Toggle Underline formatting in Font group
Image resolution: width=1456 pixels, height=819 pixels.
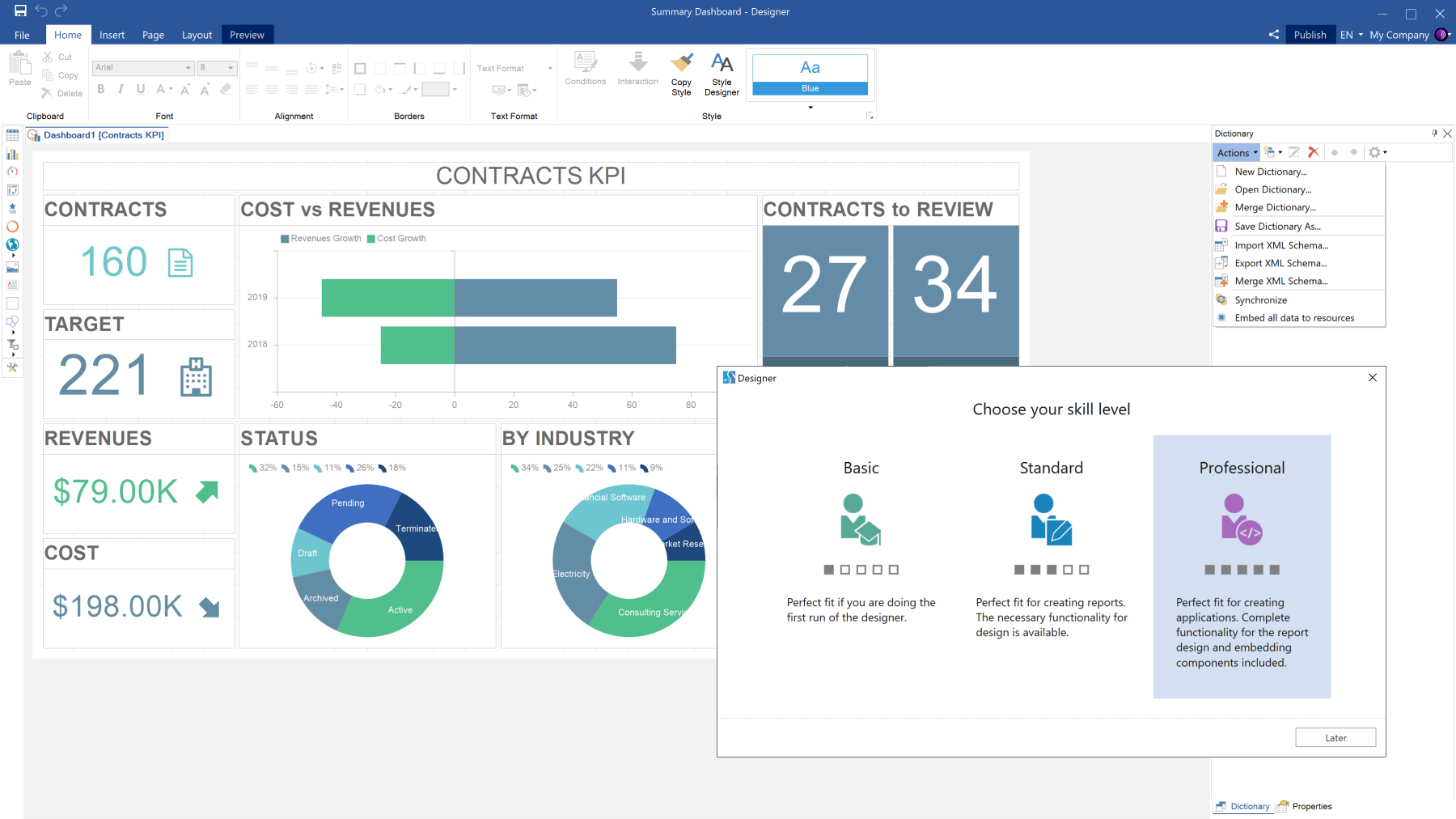(x=141, y=90)
